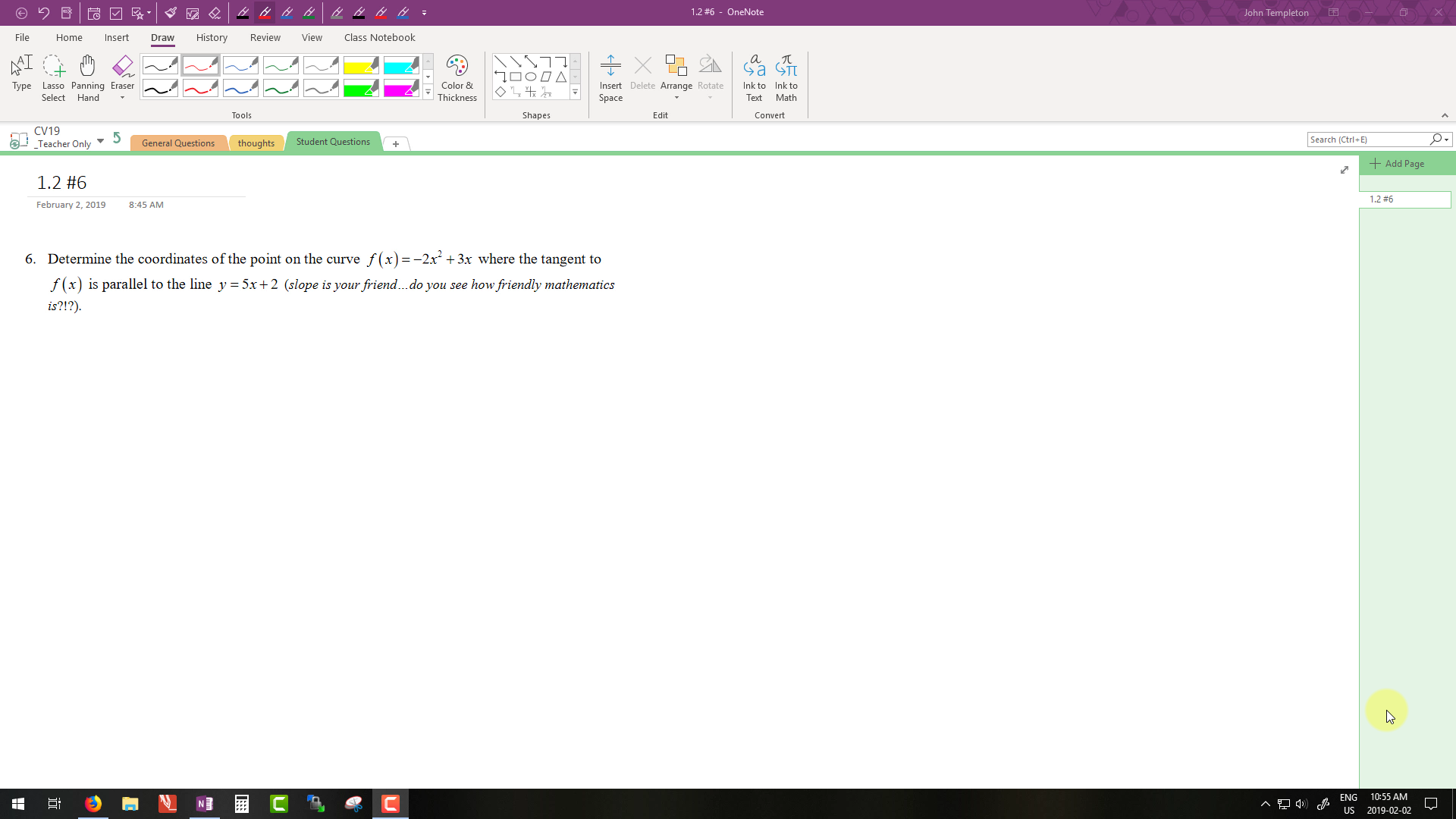Click the Insert Space tool

tap(610, 77)
